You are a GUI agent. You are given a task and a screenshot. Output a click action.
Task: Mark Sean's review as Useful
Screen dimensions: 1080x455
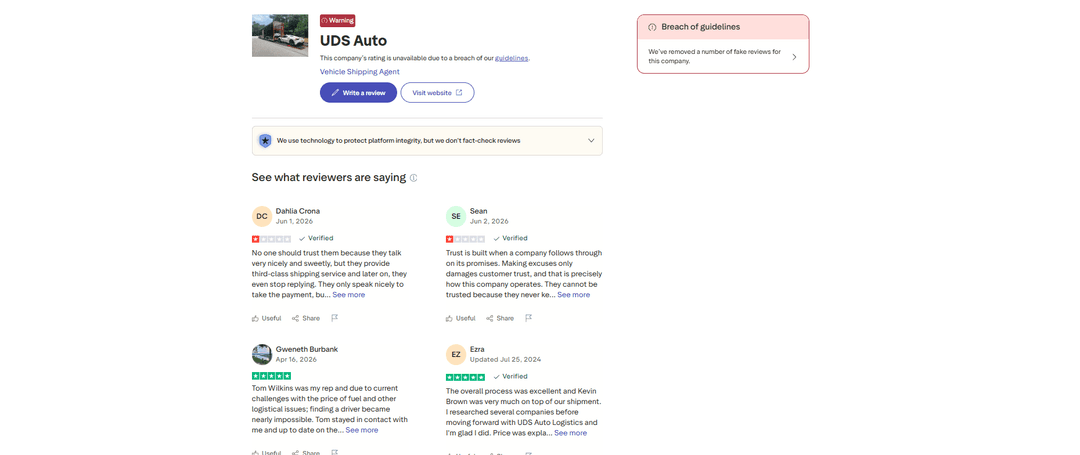pyautogui.click(x=461, y=318)
